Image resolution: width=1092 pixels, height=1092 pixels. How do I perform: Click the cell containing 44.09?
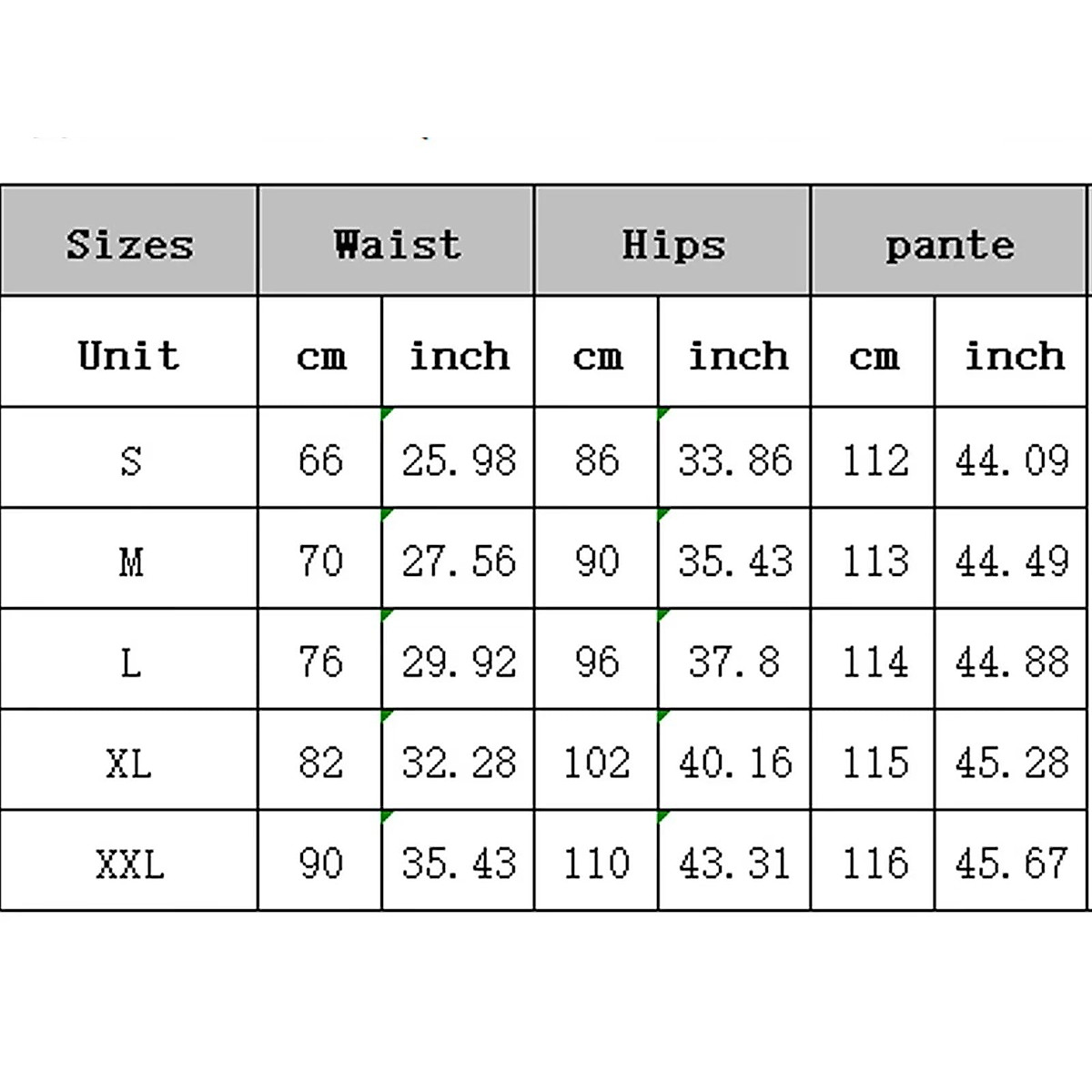pyautogui.click(x=1011, y=459)
